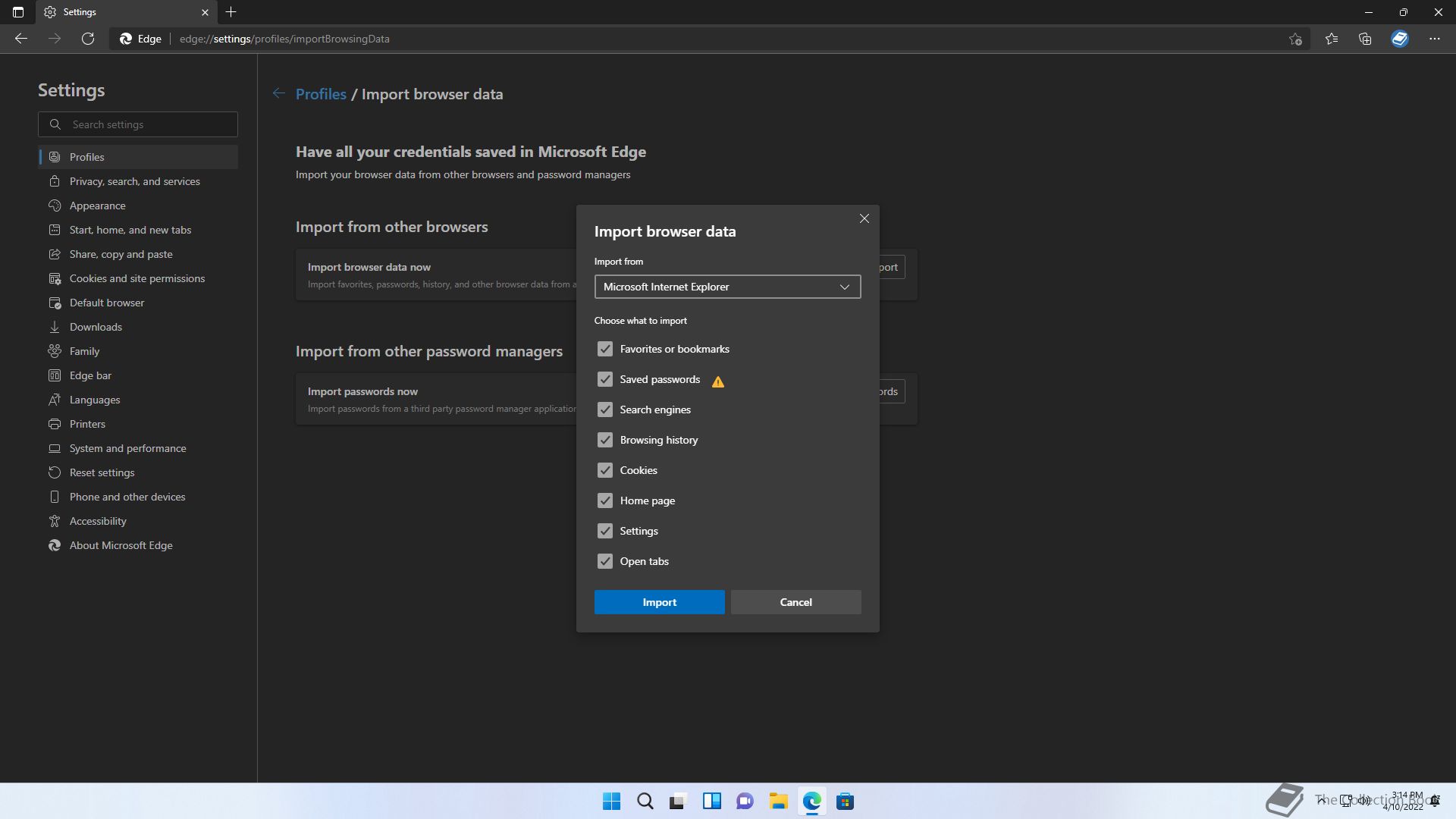Open the Favorites icon in toolbar
The width and height of the screenshot is (1456, 819).
1332,39
